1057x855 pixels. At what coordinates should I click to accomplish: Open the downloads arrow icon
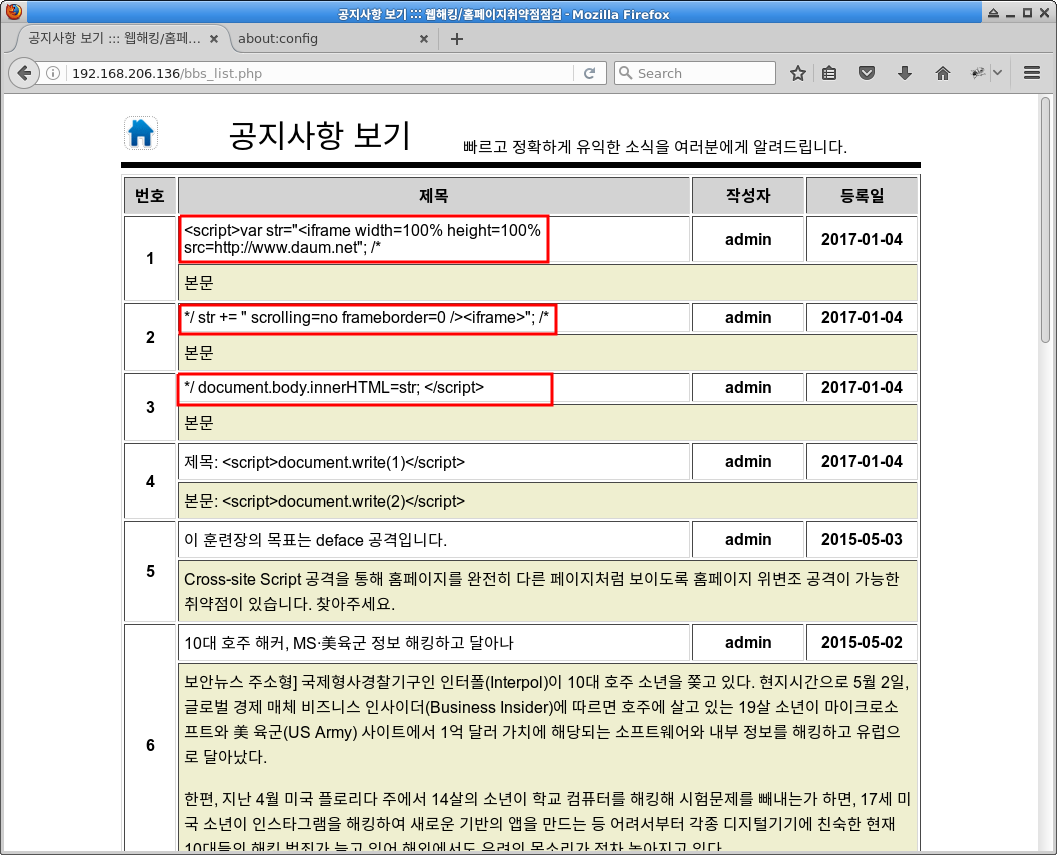(905, 73)
